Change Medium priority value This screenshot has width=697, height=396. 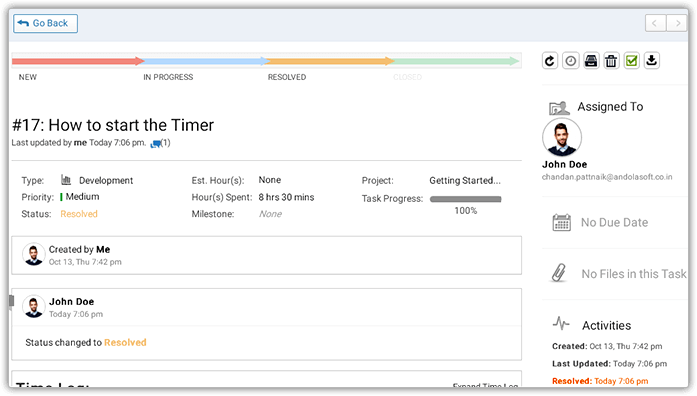click(x=82, y=196)
